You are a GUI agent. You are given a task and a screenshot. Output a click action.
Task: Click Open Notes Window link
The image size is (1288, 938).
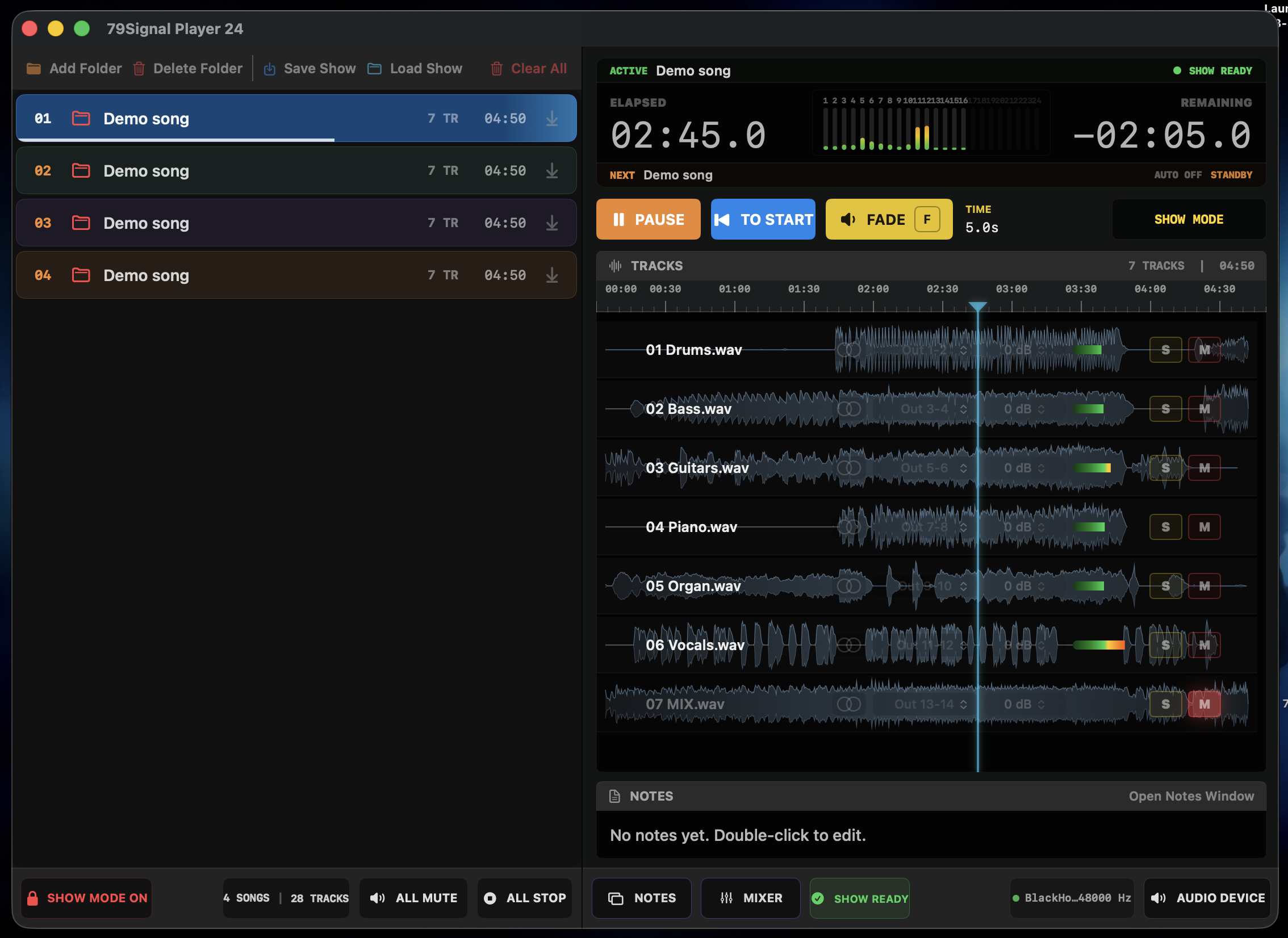1191,796
